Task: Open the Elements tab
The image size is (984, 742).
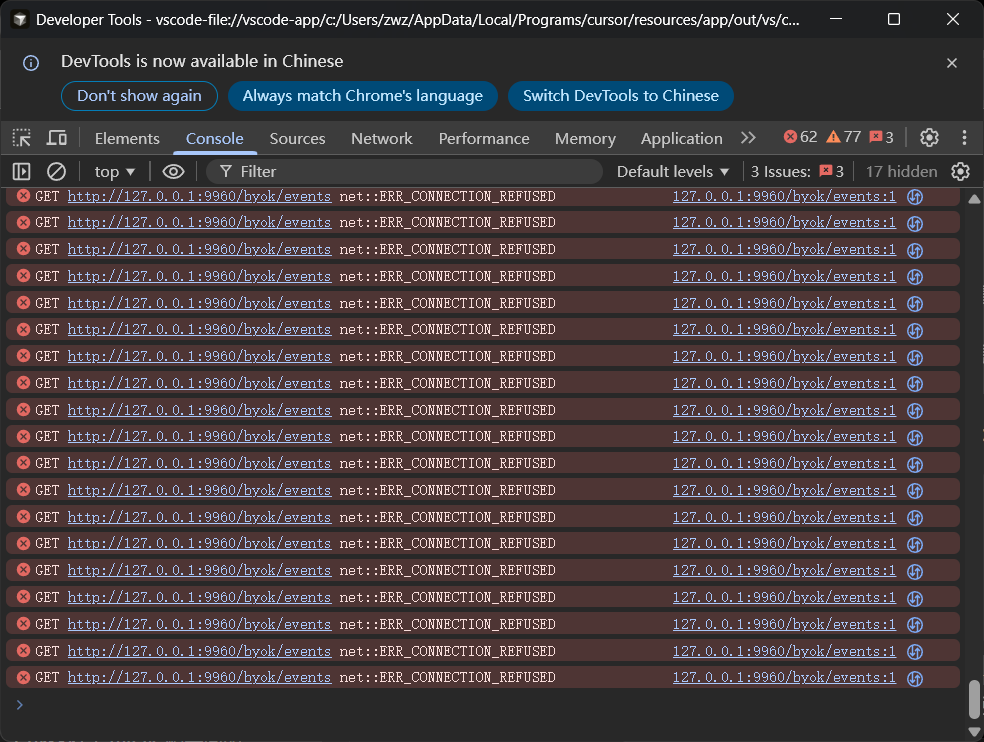Action: tap(127, 138)
